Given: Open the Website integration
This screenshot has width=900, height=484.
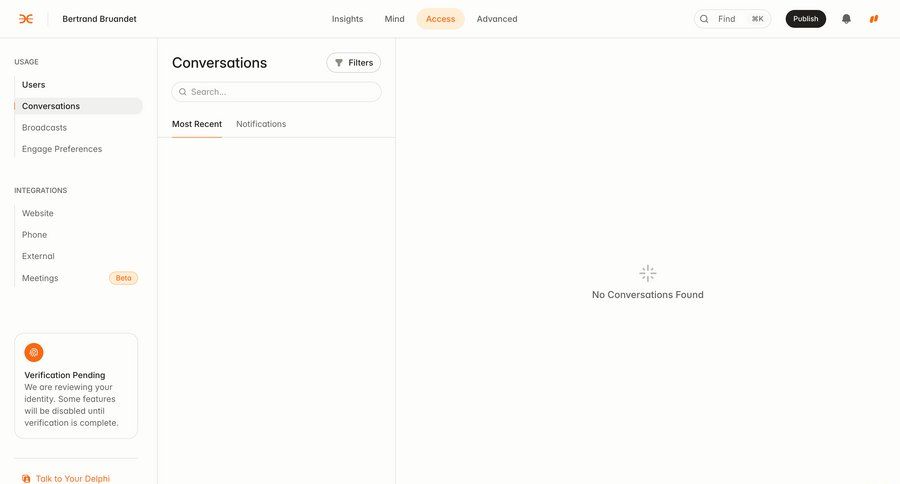Looking at the screenshot, I should [38, 213].
